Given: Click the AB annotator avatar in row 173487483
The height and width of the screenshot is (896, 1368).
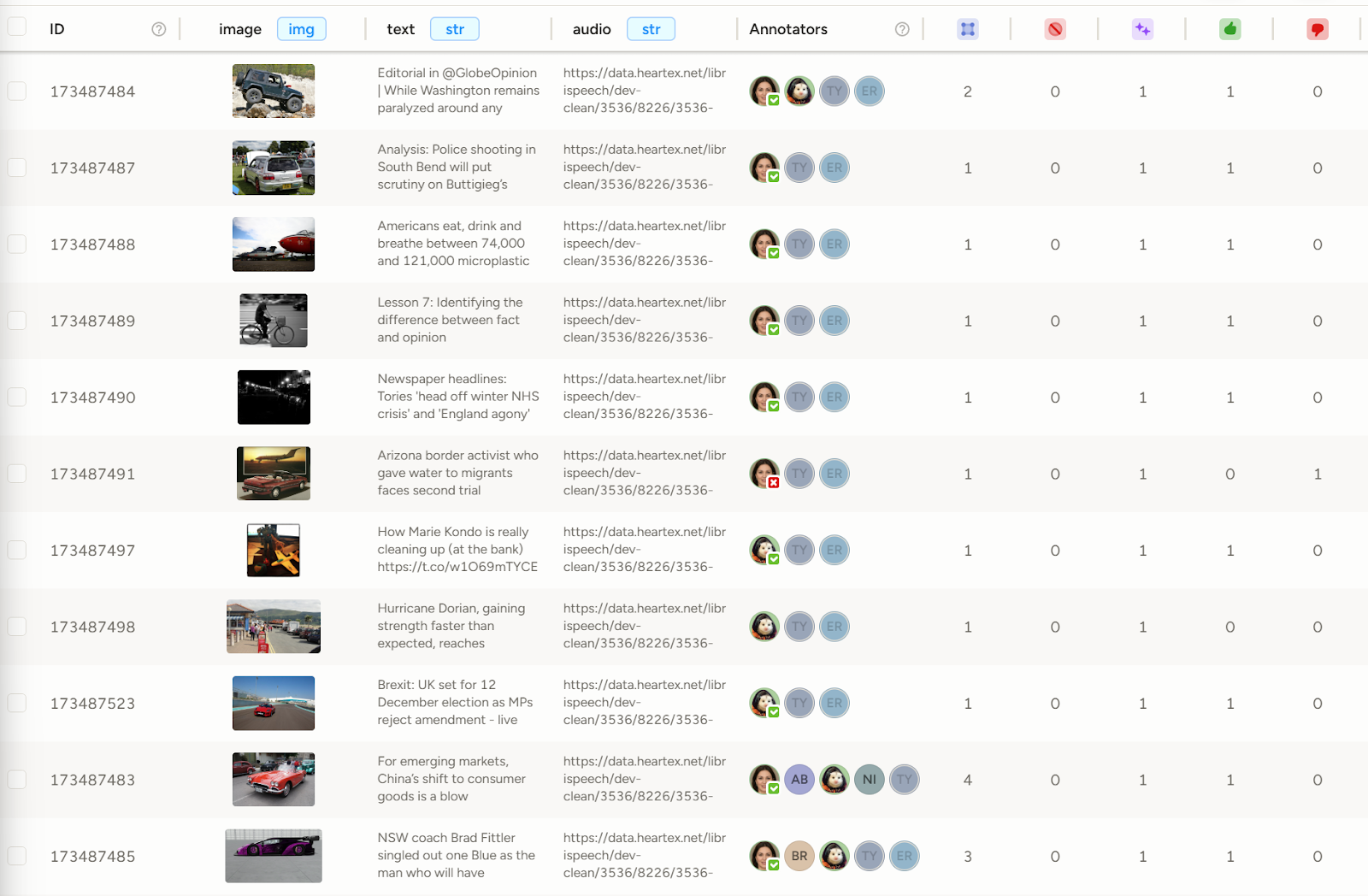Looking at the screenshot, I should [x=799, y=779].
